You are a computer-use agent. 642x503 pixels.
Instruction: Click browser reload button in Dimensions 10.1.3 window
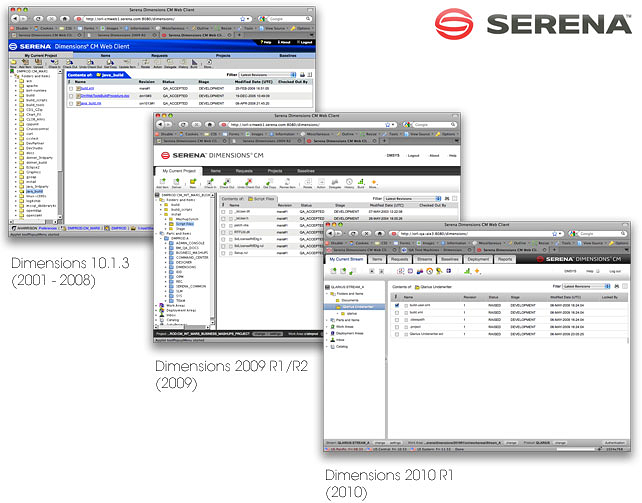tap(38, 18)
